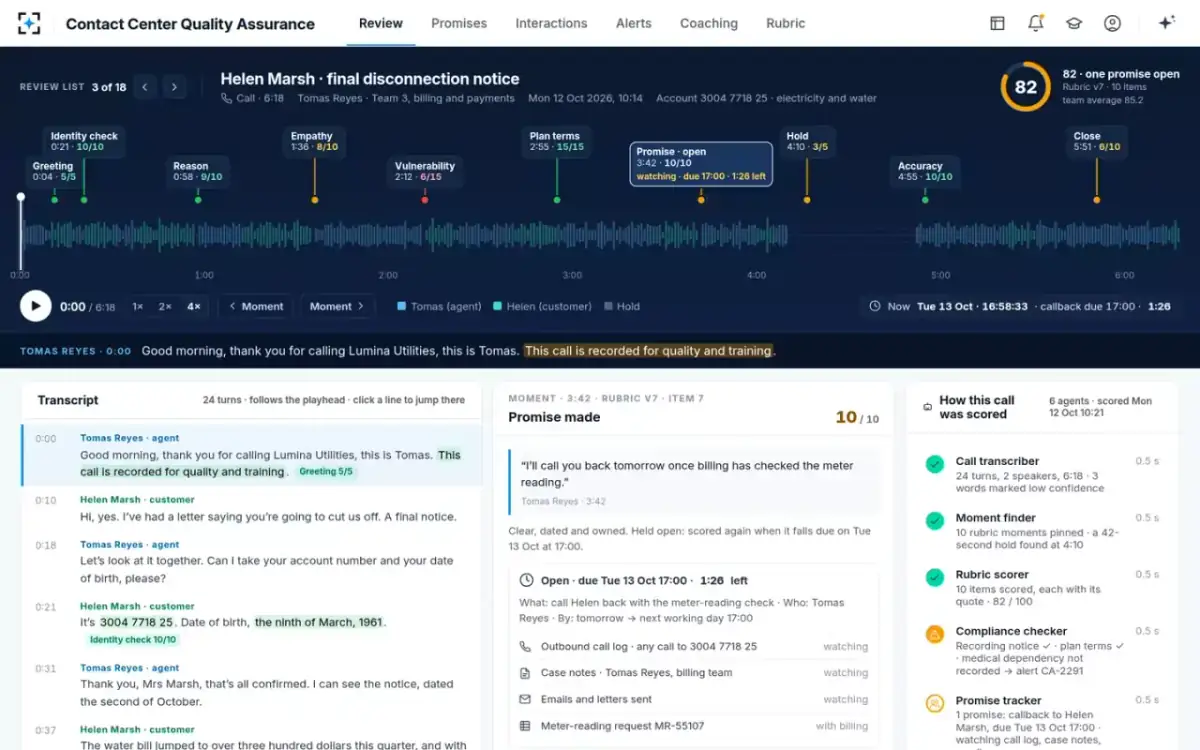
Task: Open the training graduation cap icon
Action: coord(1074,23)
